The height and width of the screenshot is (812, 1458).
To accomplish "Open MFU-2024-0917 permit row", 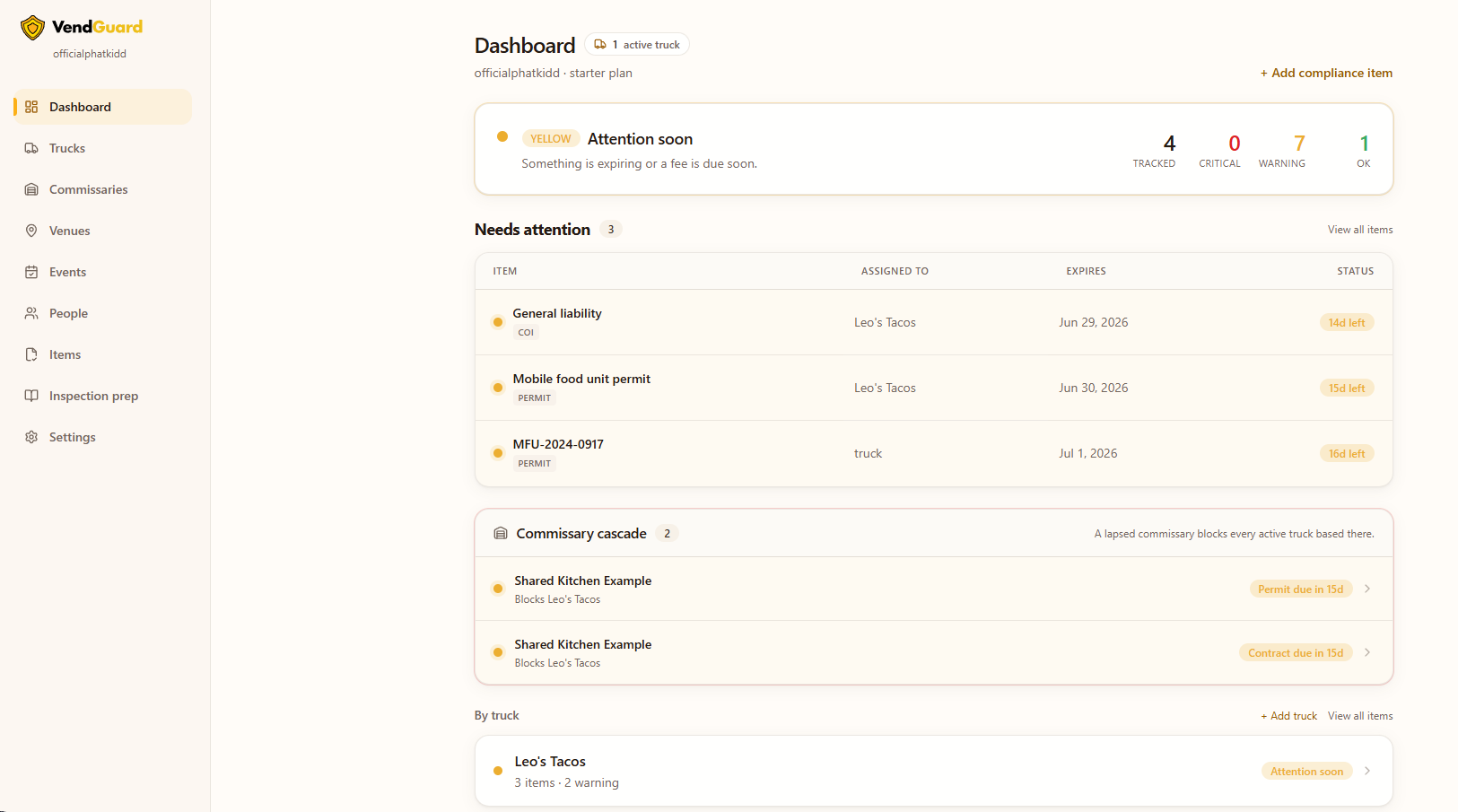I will click(934, 453).
